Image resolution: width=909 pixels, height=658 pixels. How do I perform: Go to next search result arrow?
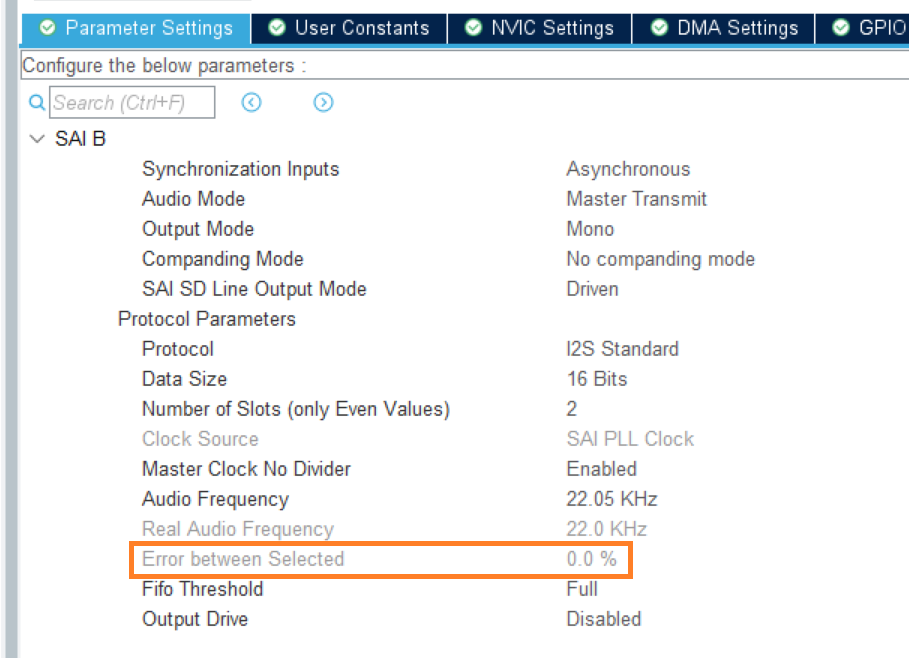pos(323,102)
